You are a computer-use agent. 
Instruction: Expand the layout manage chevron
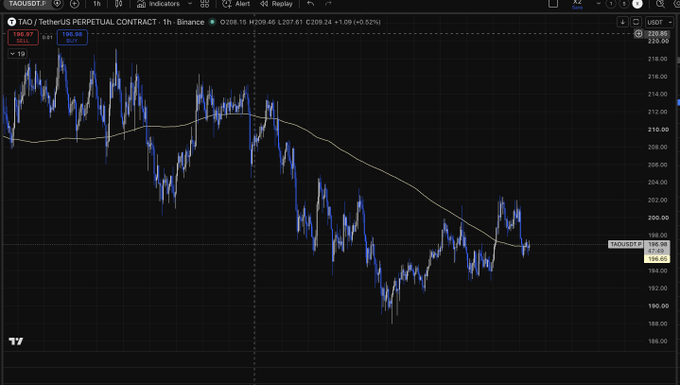click(x=598, y=3)
